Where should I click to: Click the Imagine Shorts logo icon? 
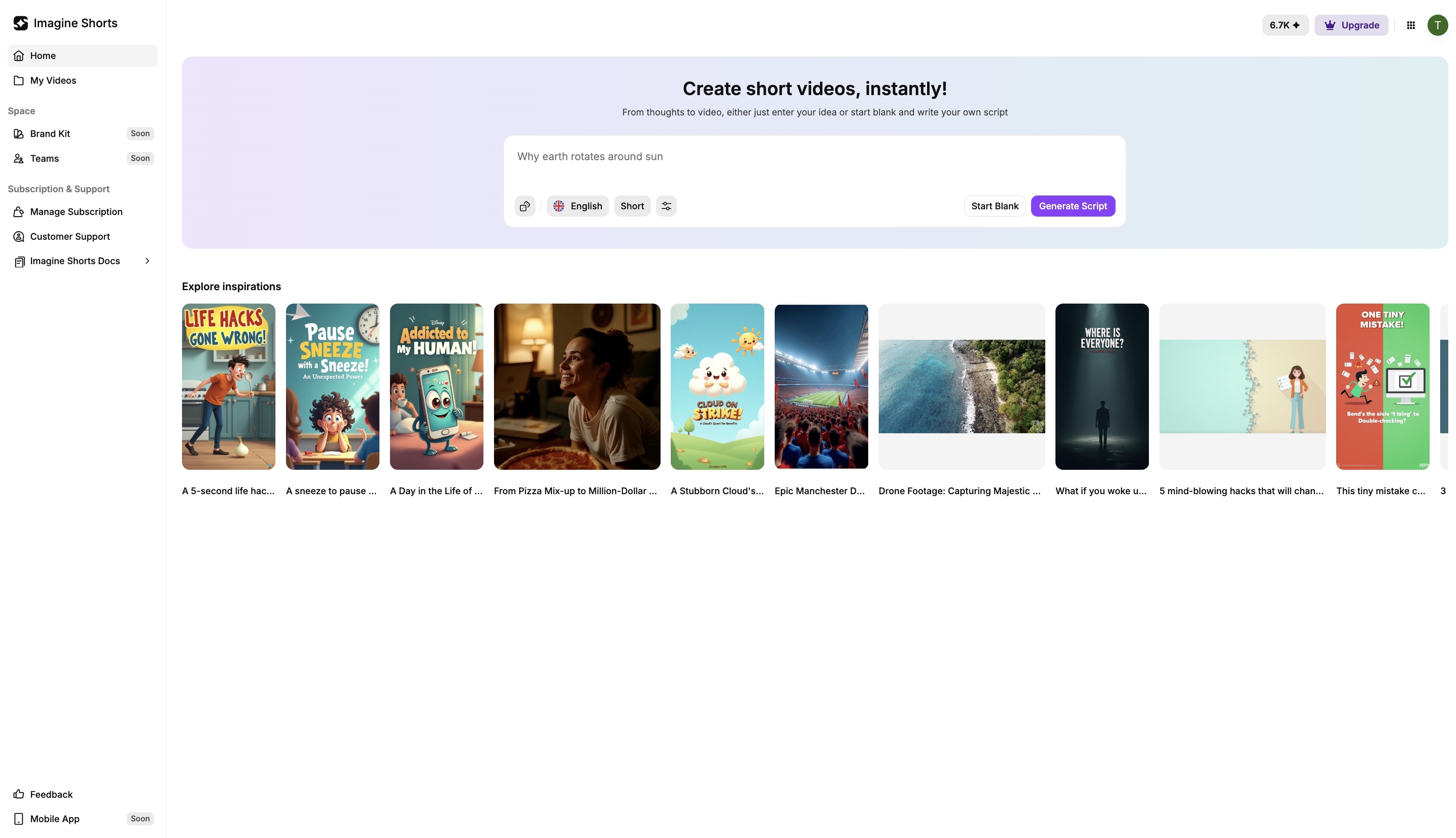[x=21, y=23]
